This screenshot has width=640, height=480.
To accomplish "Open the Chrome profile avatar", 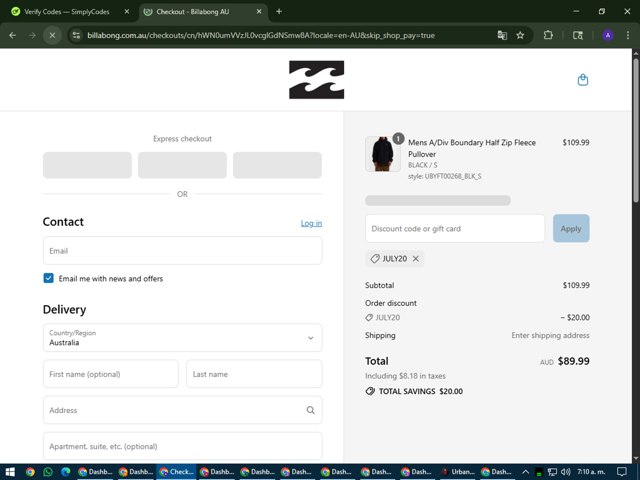I will tap(608, 36).
